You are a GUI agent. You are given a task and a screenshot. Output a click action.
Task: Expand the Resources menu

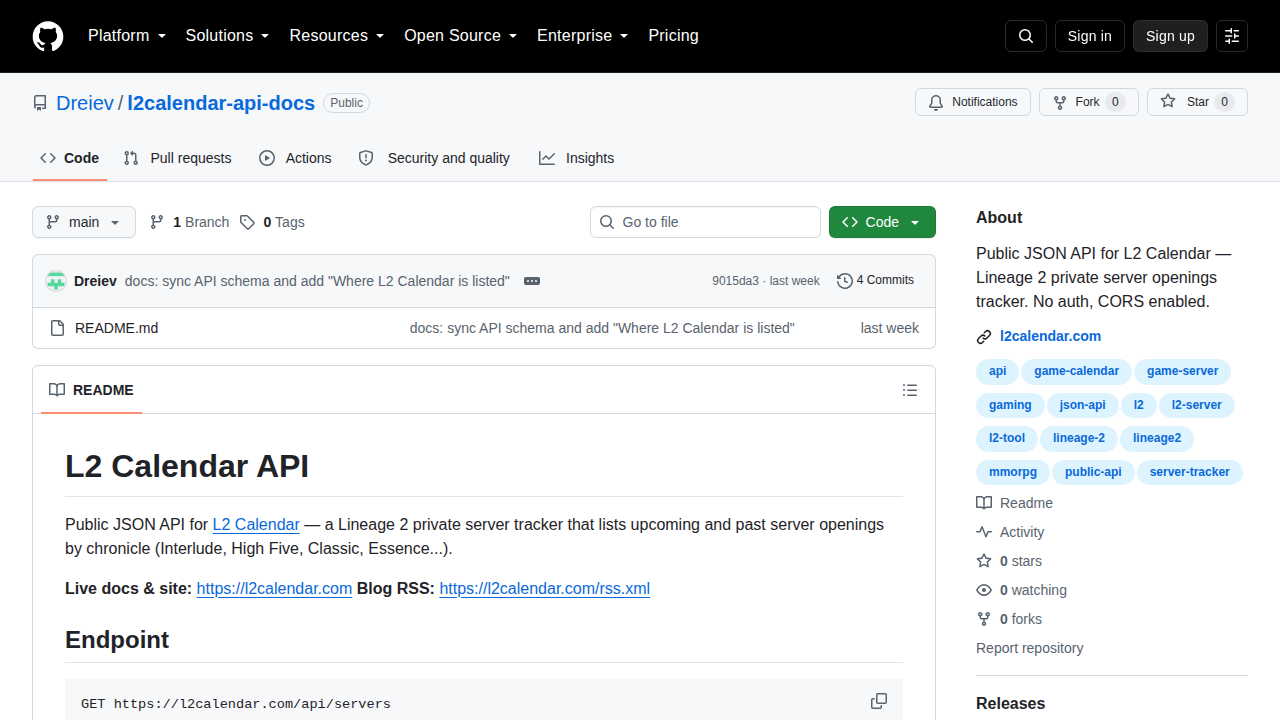click(337, 36)
